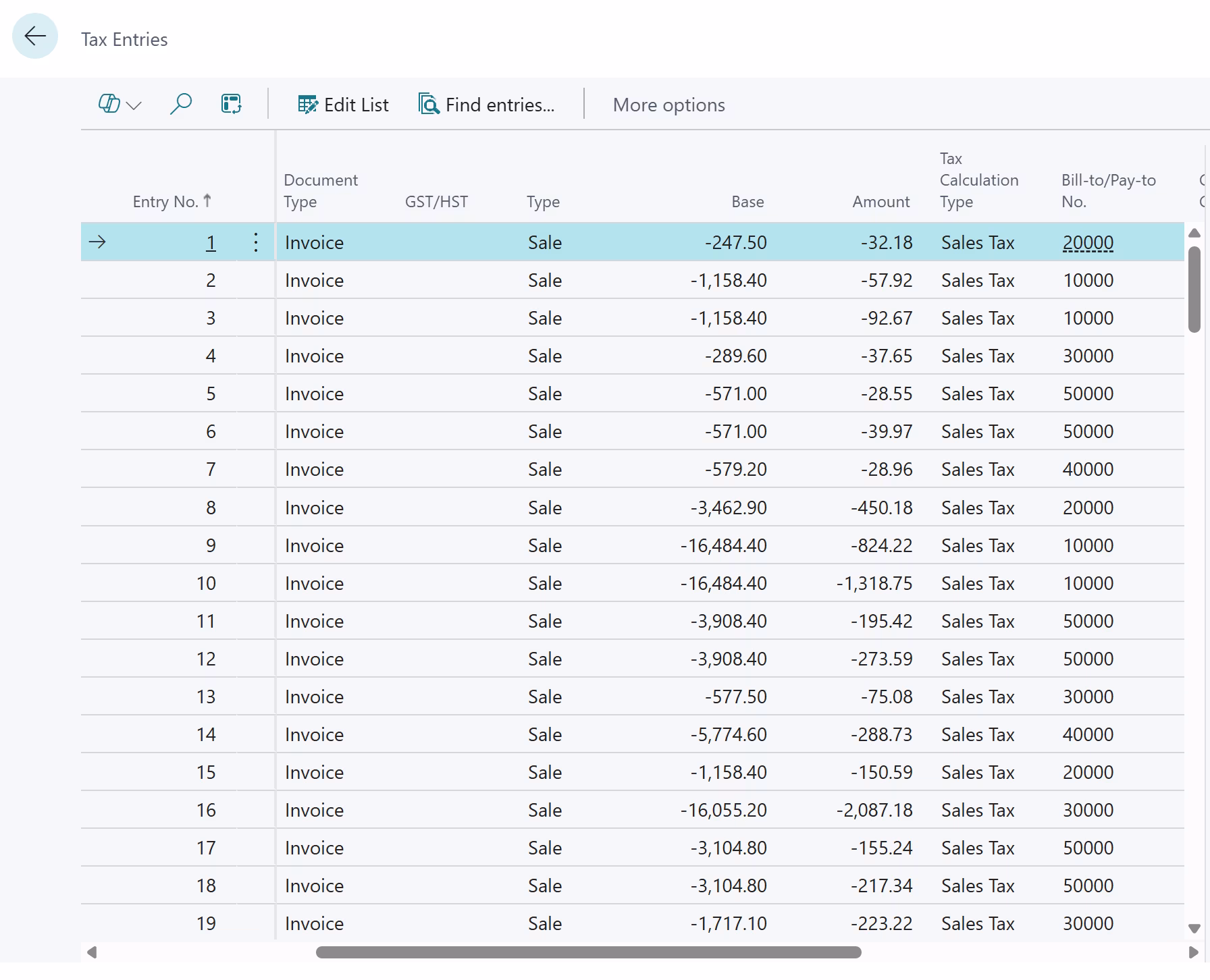Click the vertical scrollbar thumb

point(1194,289)
